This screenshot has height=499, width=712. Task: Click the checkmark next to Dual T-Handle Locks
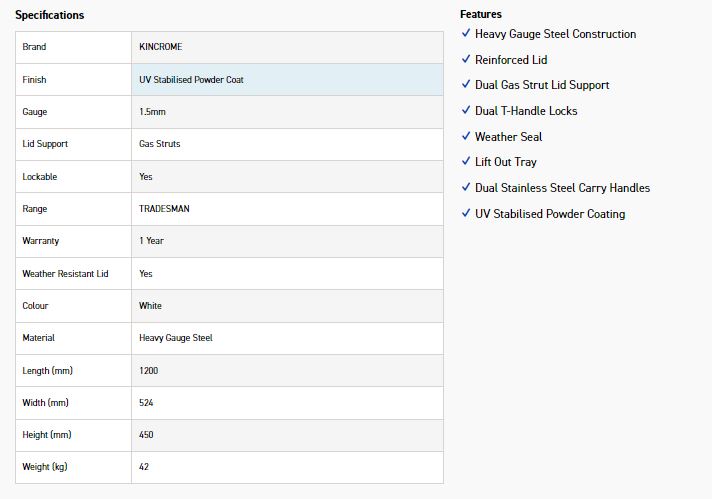[466, 110]
